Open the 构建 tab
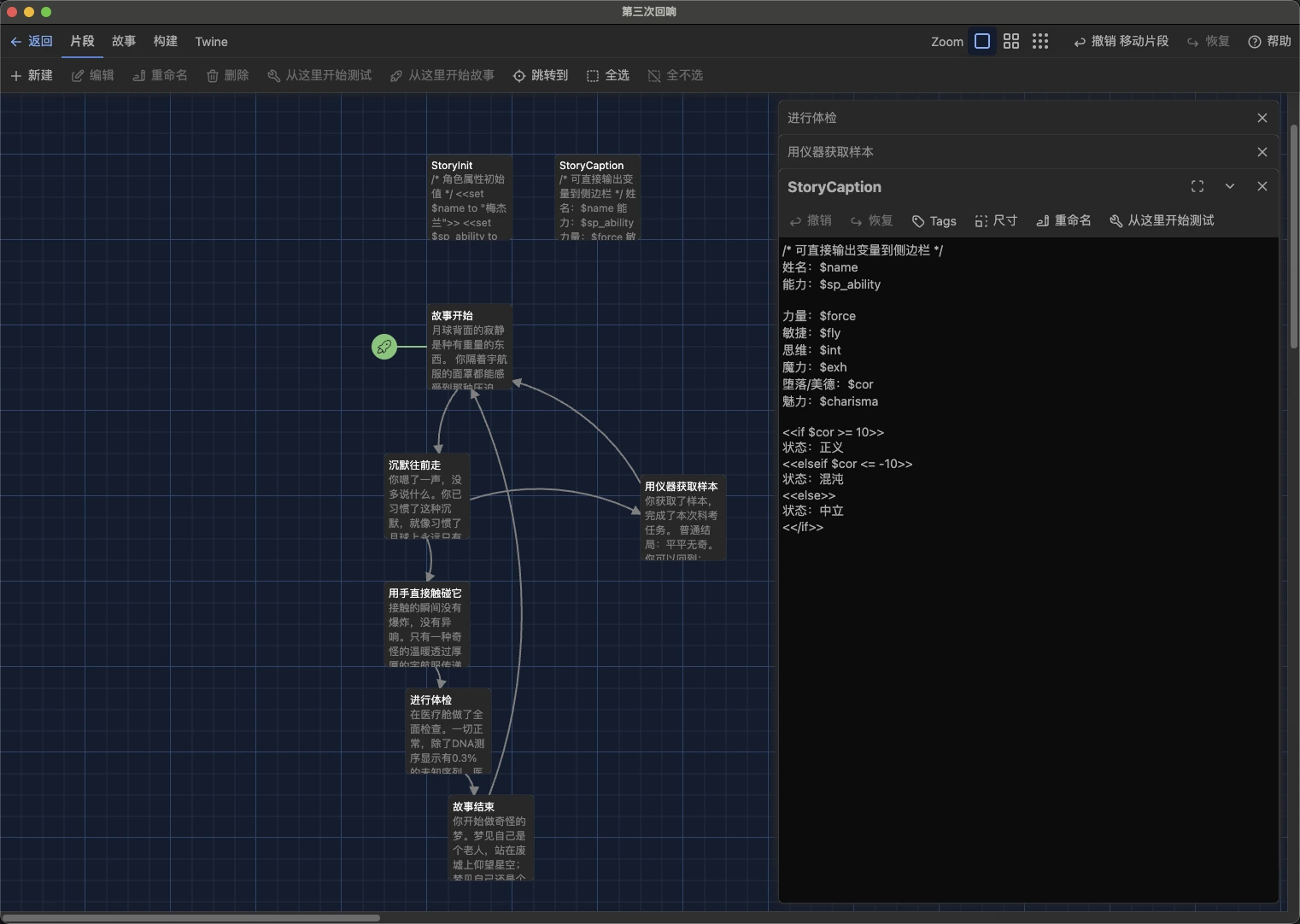Image resolution: width=1300 pixels, height=924 pixels. point(165,41)
